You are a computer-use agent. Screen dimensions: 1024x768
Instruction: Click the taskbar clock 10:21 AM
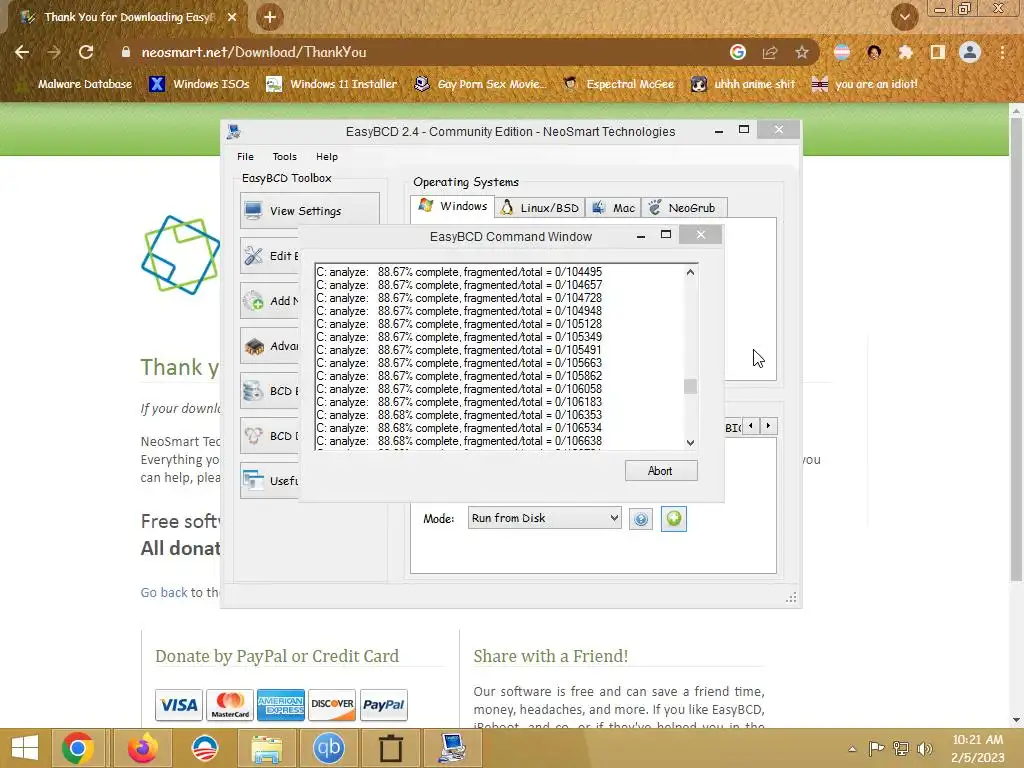(978, 740)
